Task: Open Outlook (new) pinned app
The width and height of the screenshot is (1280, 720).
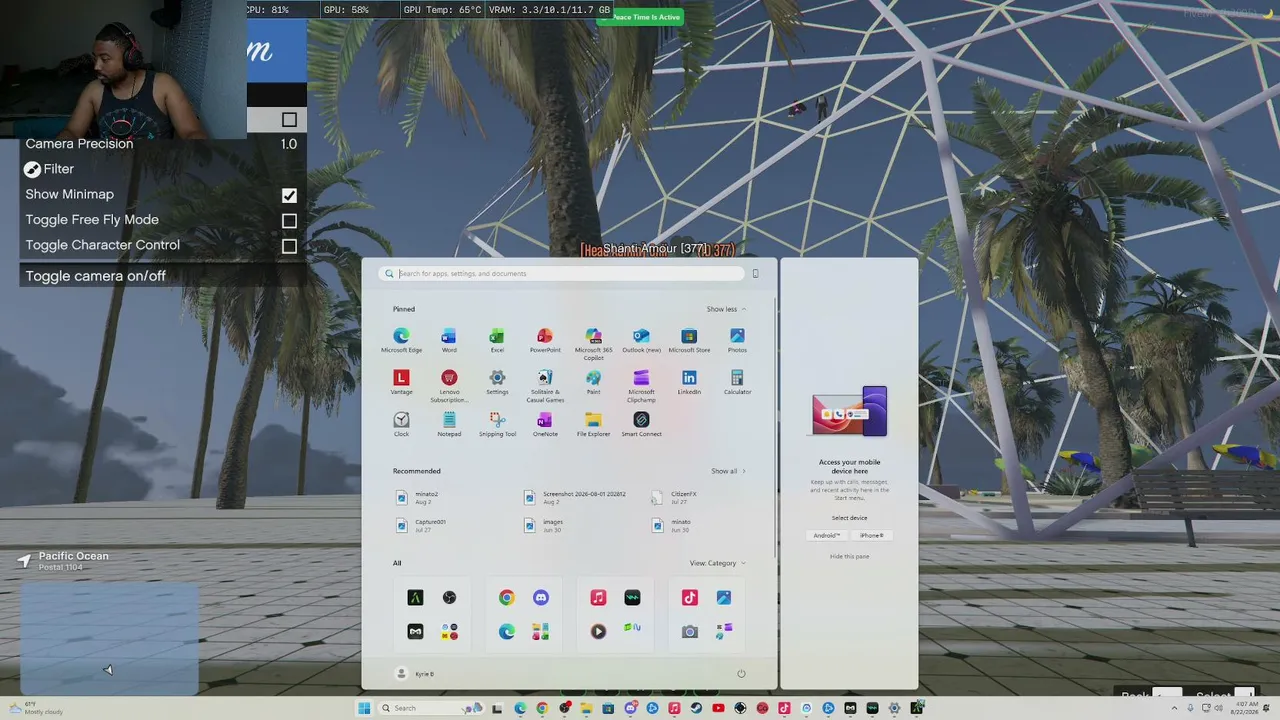Action: (641, 340)
